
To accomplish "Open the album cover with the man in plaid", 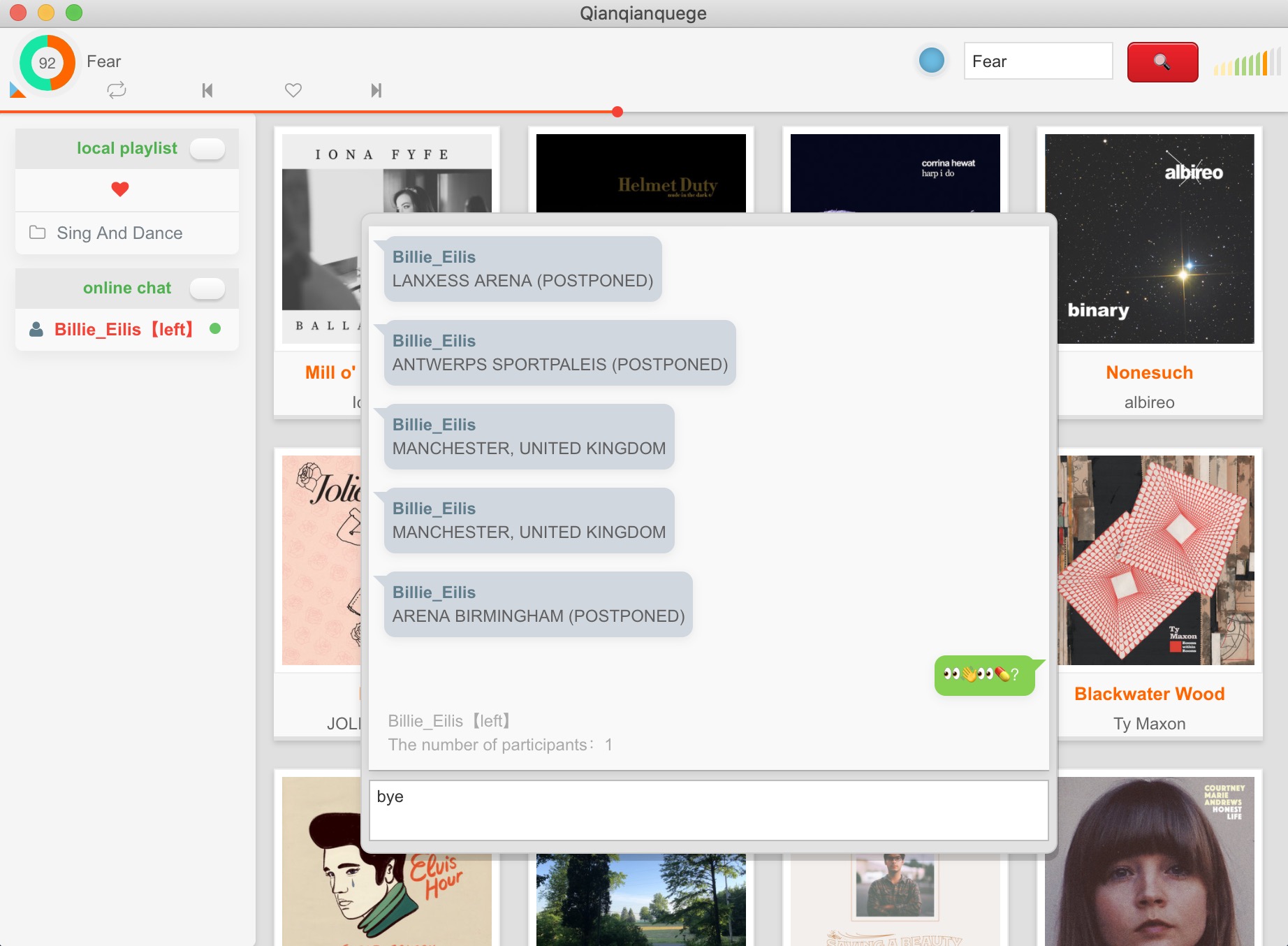I will pos(895,900).
